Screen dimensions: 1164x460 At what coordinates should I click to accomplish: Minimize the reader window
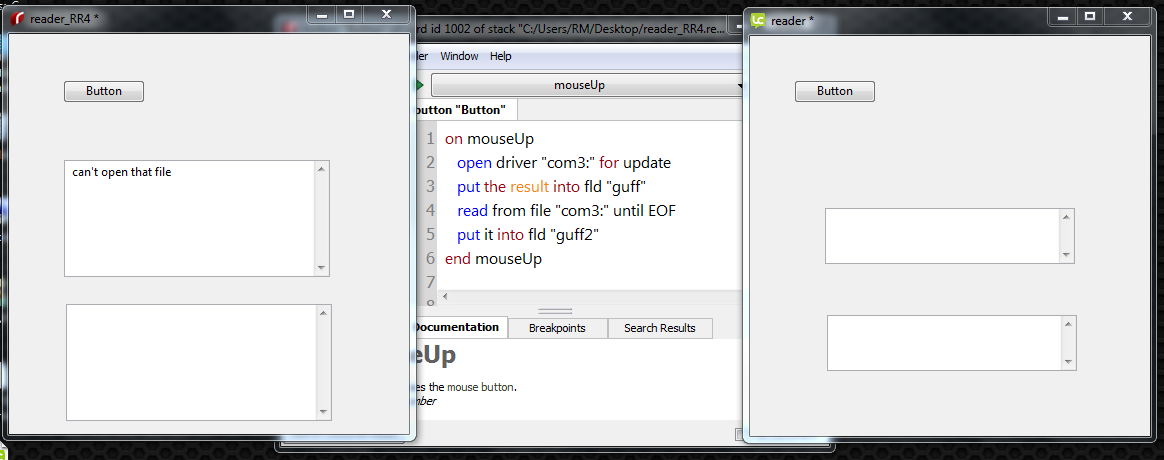(1062, 16)
